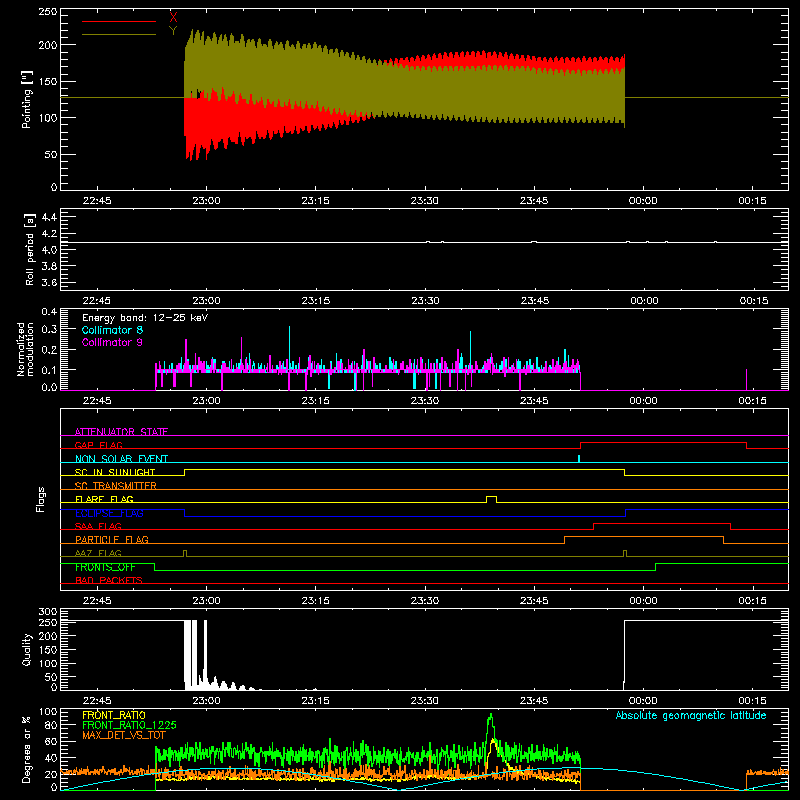This screenshot has width=800, height=800.
Task: Click 'Energy band: 12-25 keV' text
Action: coord(145,318)
